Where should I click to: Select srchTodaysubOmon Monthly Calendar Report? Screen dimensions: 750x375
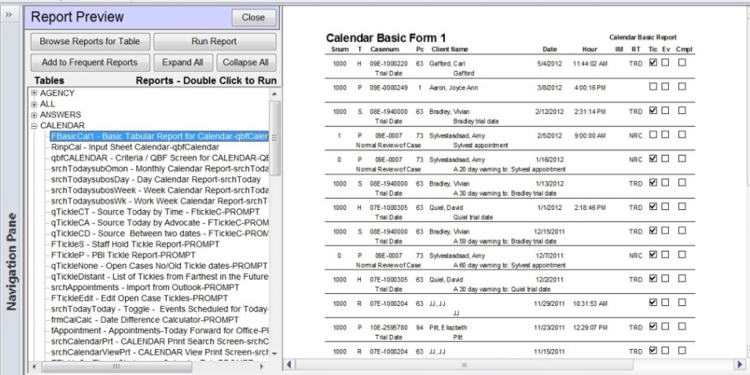coord(159,169)
